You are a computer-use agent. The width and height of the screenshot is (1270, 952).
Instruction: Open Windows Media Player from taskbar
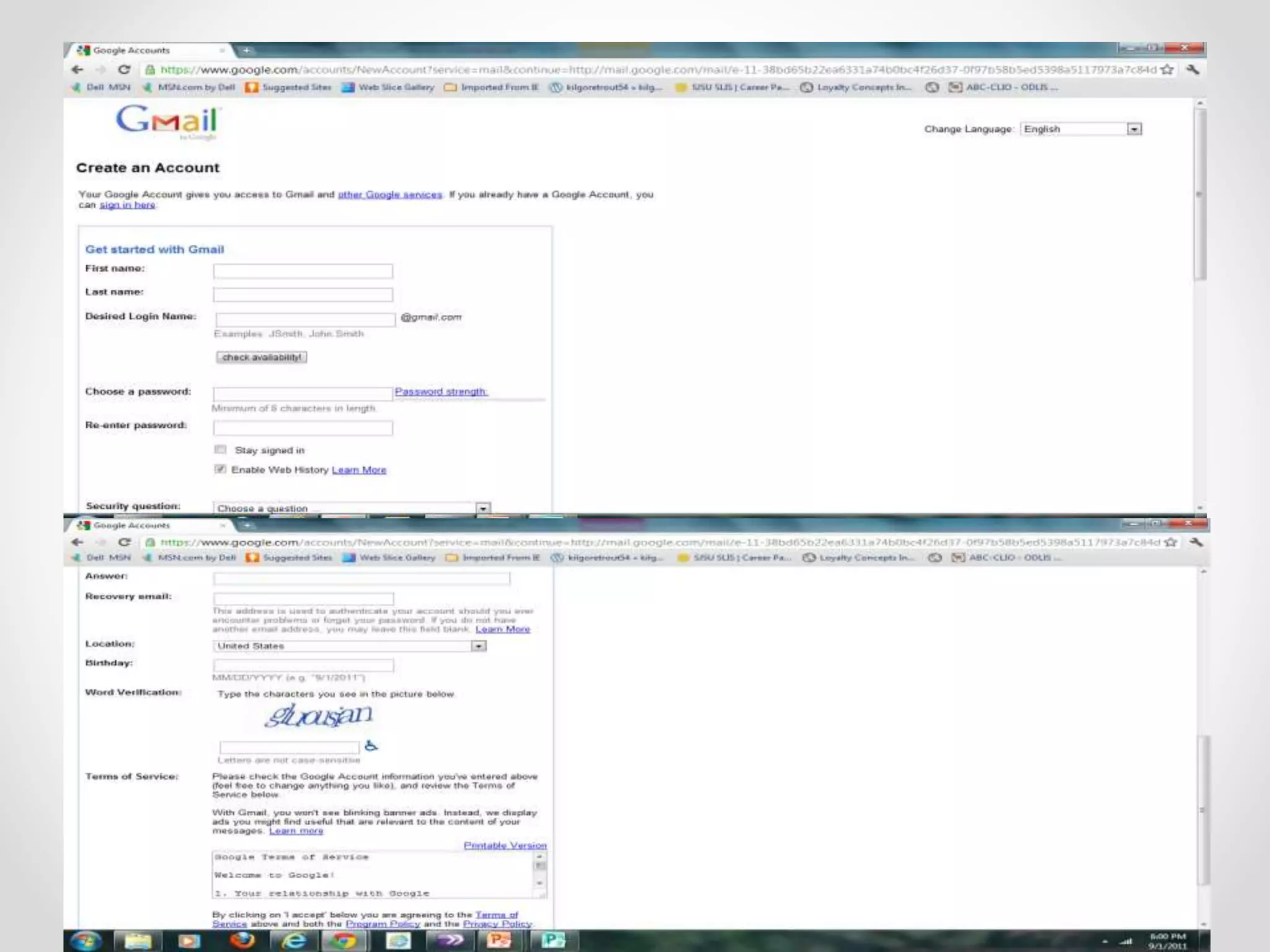[x=189, y=940]
